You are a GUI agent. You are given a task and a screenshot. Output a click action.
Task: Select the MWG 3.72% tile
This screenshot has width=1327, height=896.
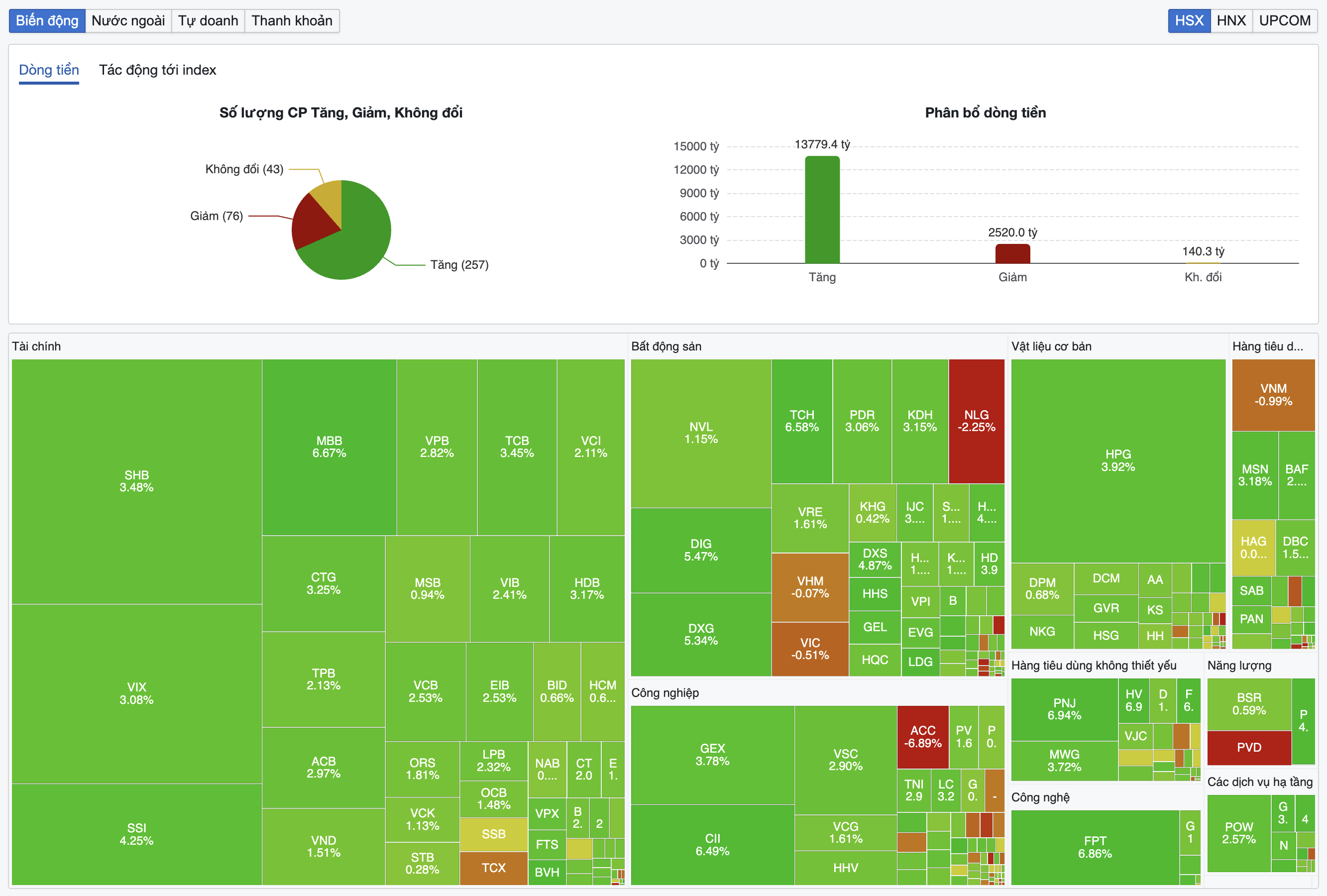(1064, 761)
